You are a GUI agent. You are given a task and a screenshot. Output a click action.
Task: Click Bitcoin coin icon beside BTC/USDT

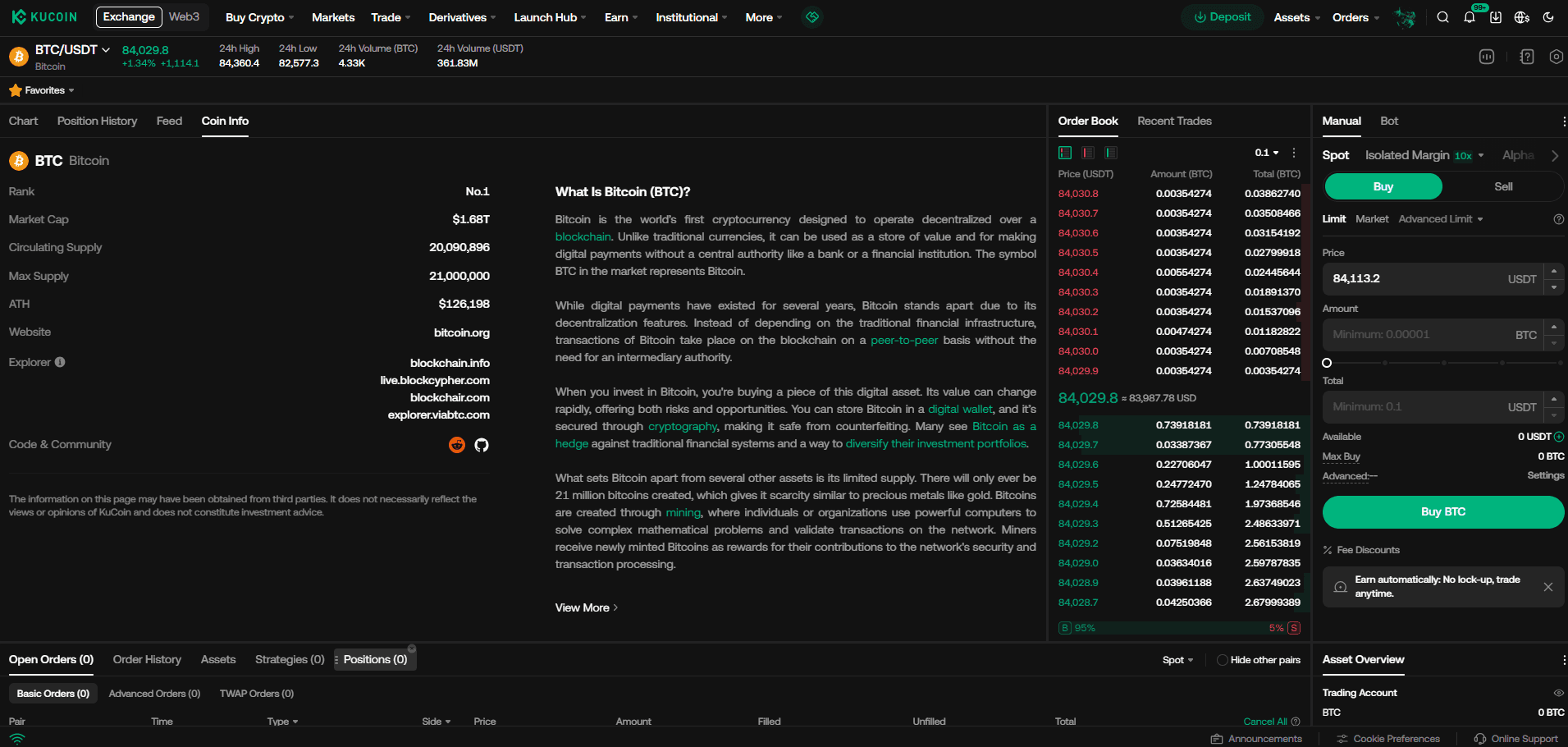(x=18, y=57)
